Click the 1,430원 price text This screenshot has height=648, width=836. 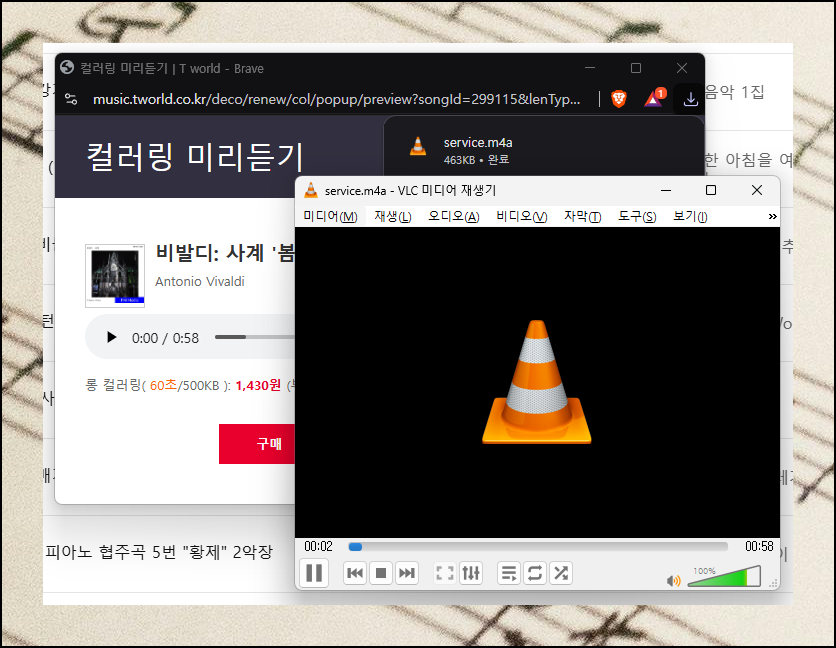(258, 385)
